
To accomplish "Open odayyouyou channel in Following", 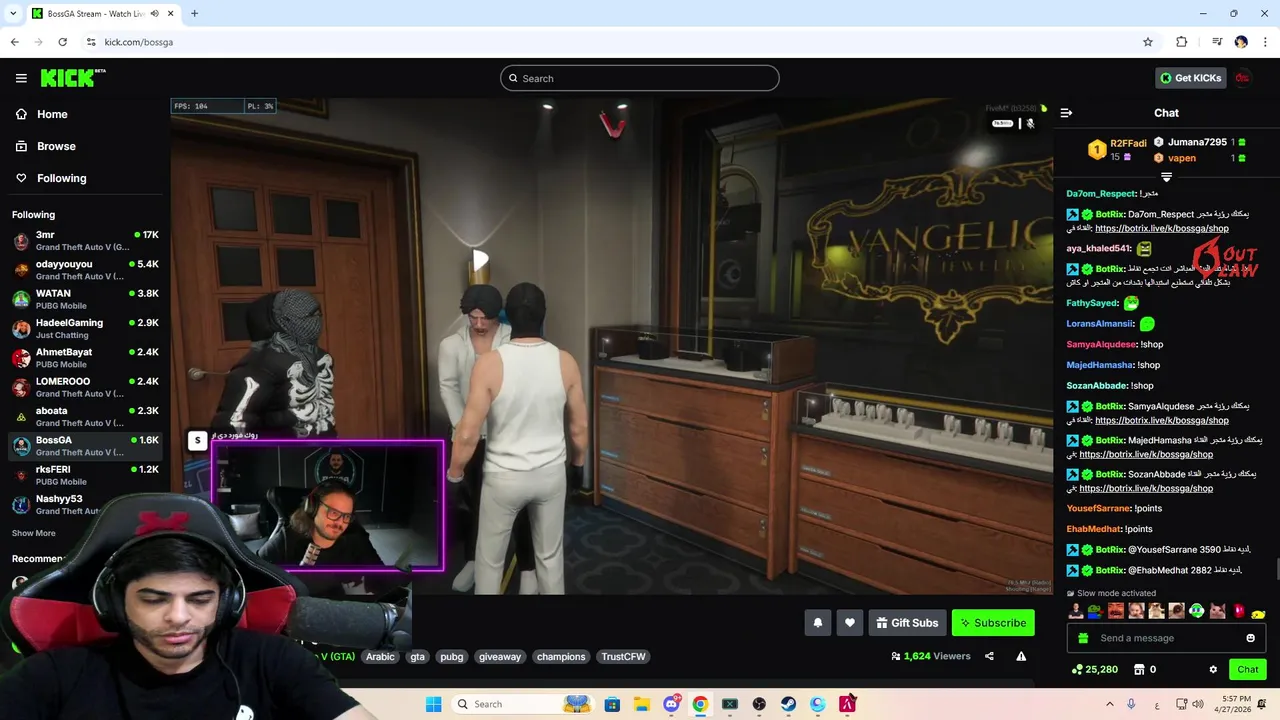I will tap(85, 270).
